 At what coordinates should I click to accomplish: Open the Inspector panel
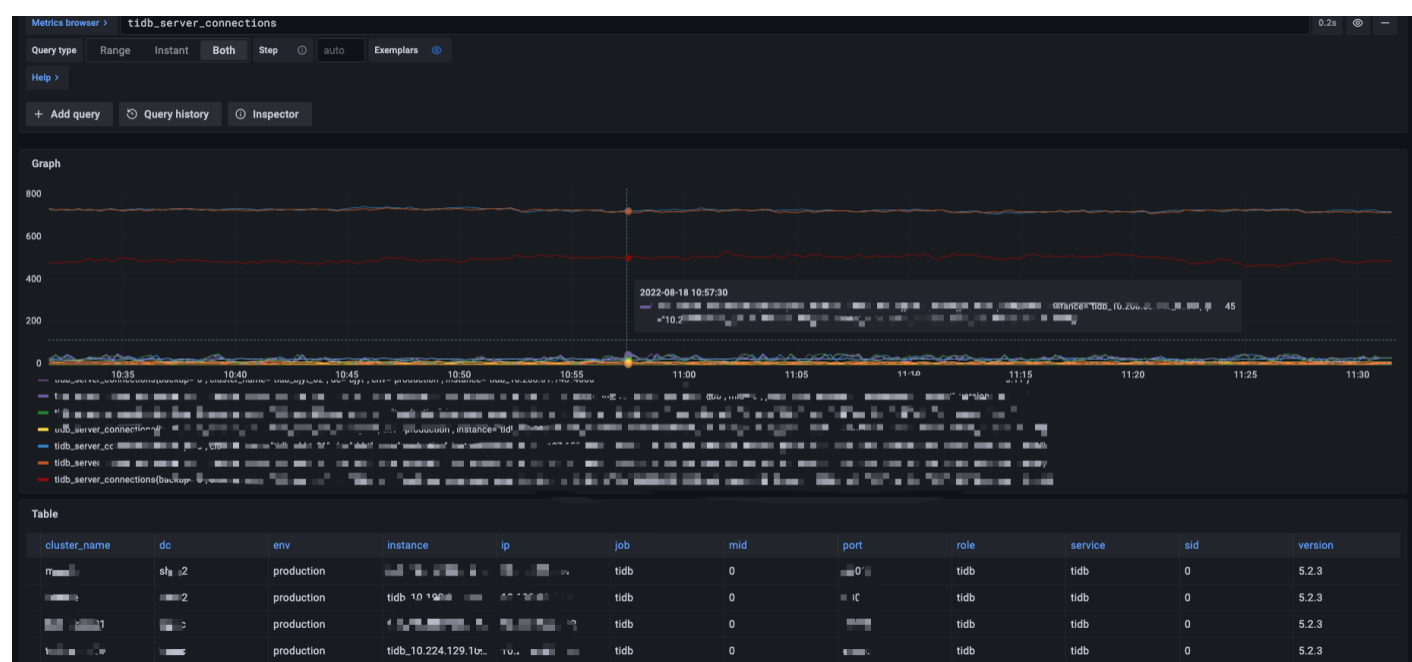(267, 114)
